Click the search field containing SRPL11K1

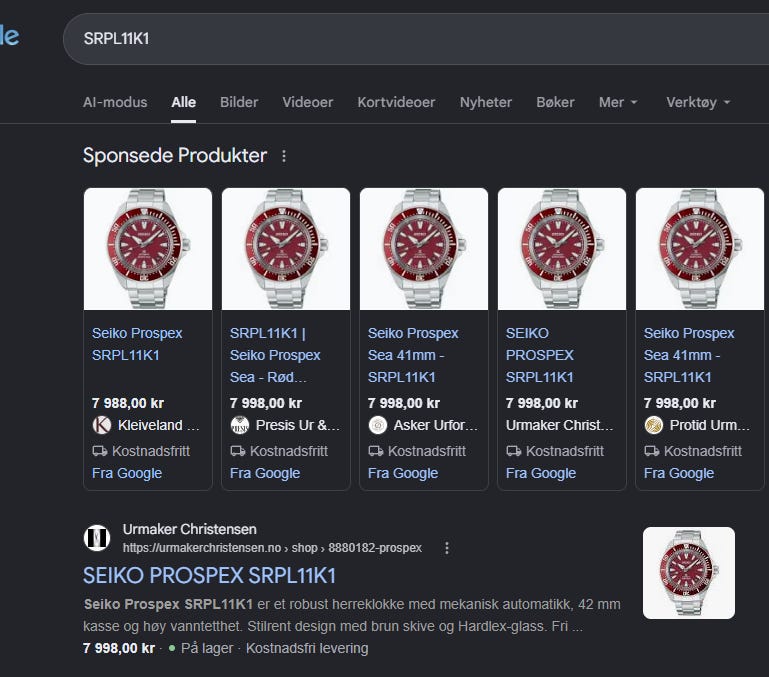click(416, 39)
